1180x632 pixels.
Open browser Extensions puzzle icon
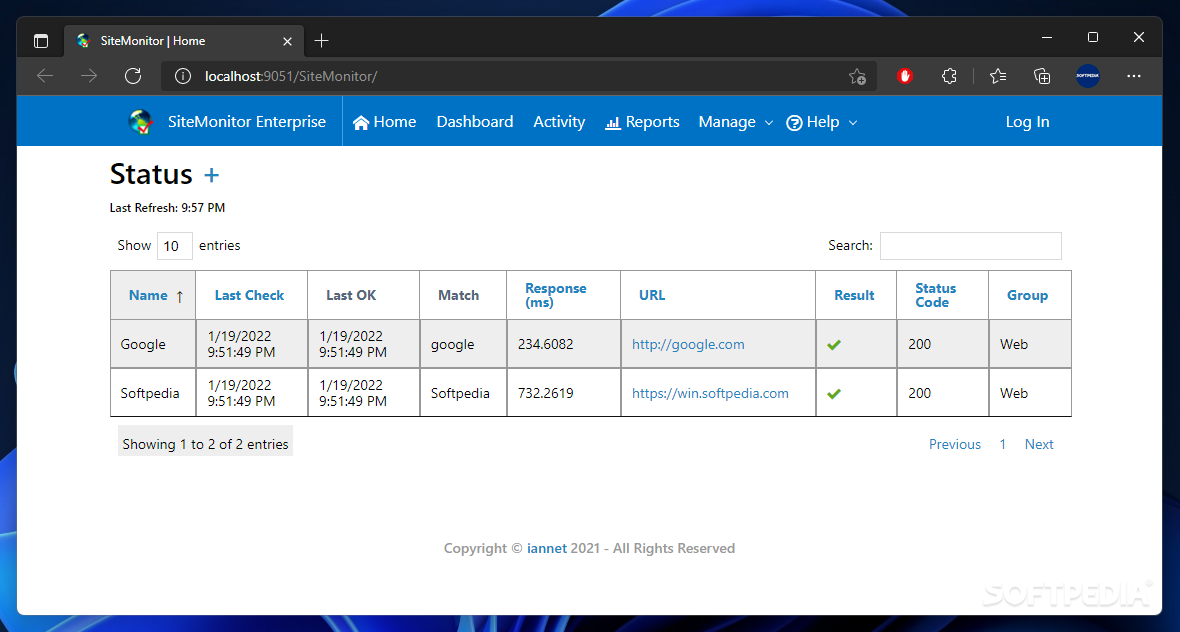click(x=950, y=76)
